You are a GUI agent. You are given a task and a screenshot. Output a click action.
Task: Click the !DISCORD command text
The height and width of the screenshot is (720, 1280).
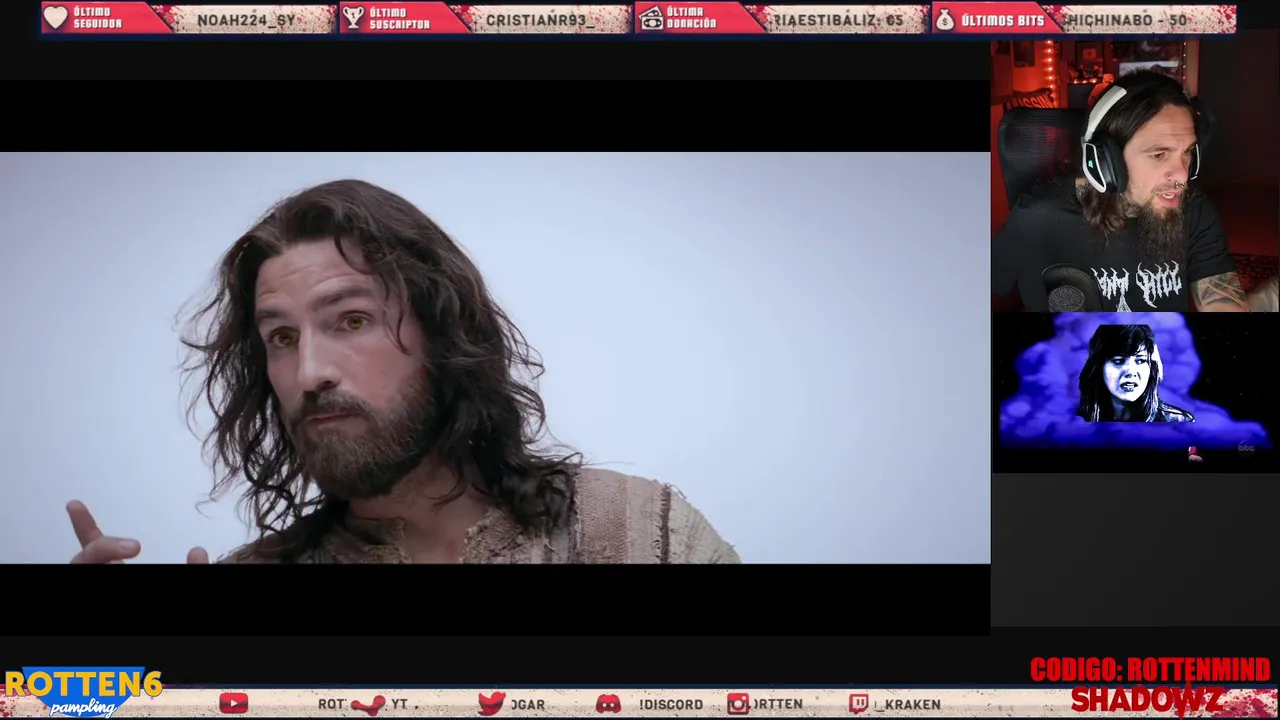tap(671, 705)
